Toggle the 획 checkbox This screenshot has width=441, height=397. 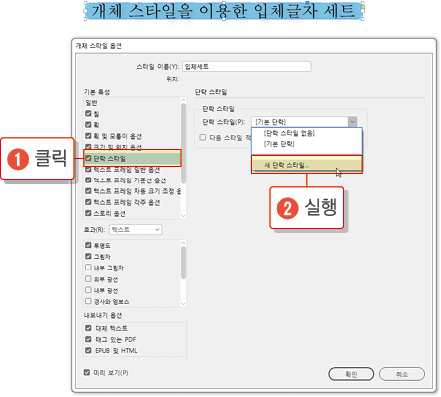click(x=88, y=125)
